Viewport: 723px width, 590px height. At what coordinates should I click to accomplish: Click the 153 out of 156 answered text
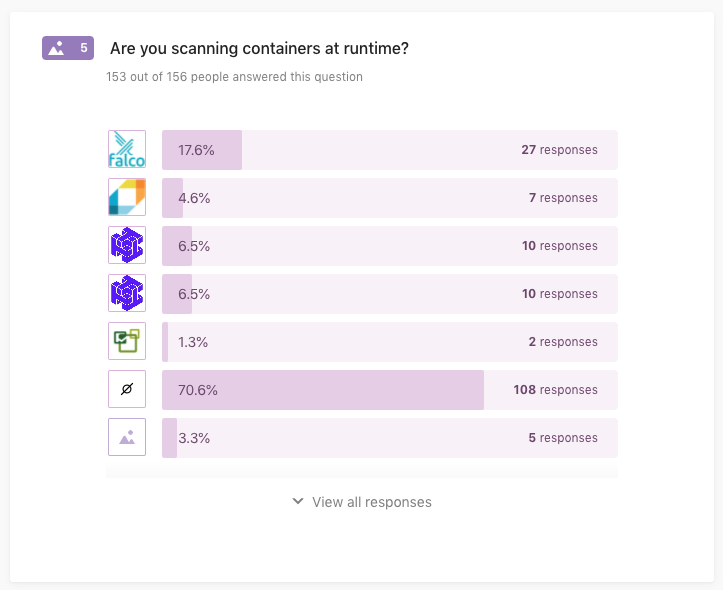pos(234,77)
